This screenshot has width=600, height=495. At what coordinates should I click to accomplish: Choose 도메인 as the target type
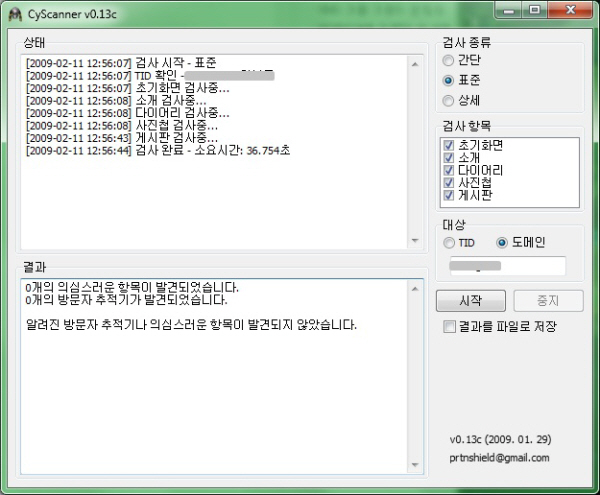(x=502, y=243)
